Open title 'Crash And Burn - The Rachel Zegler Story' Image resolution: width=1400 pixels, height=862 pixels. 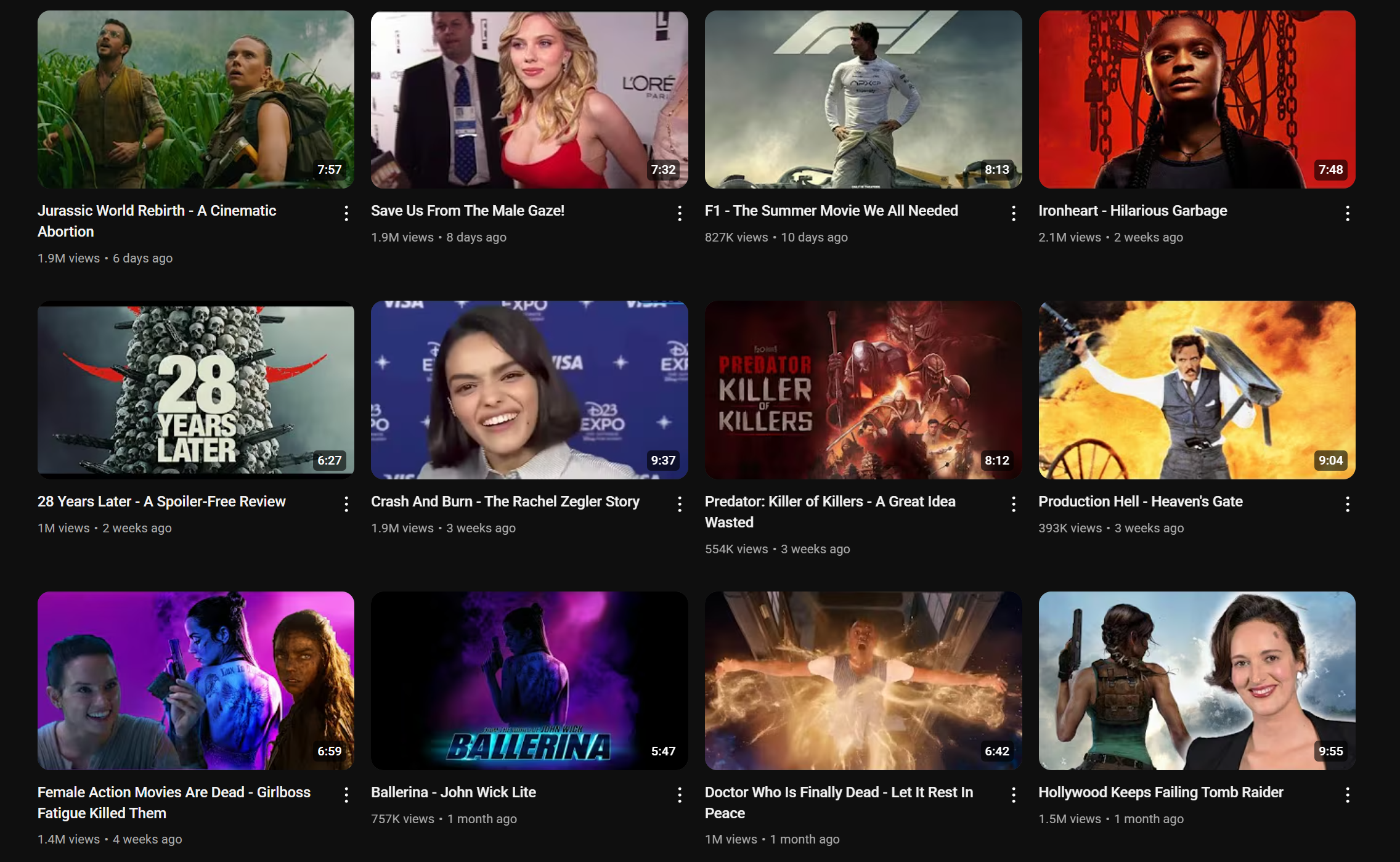[505, 502]
